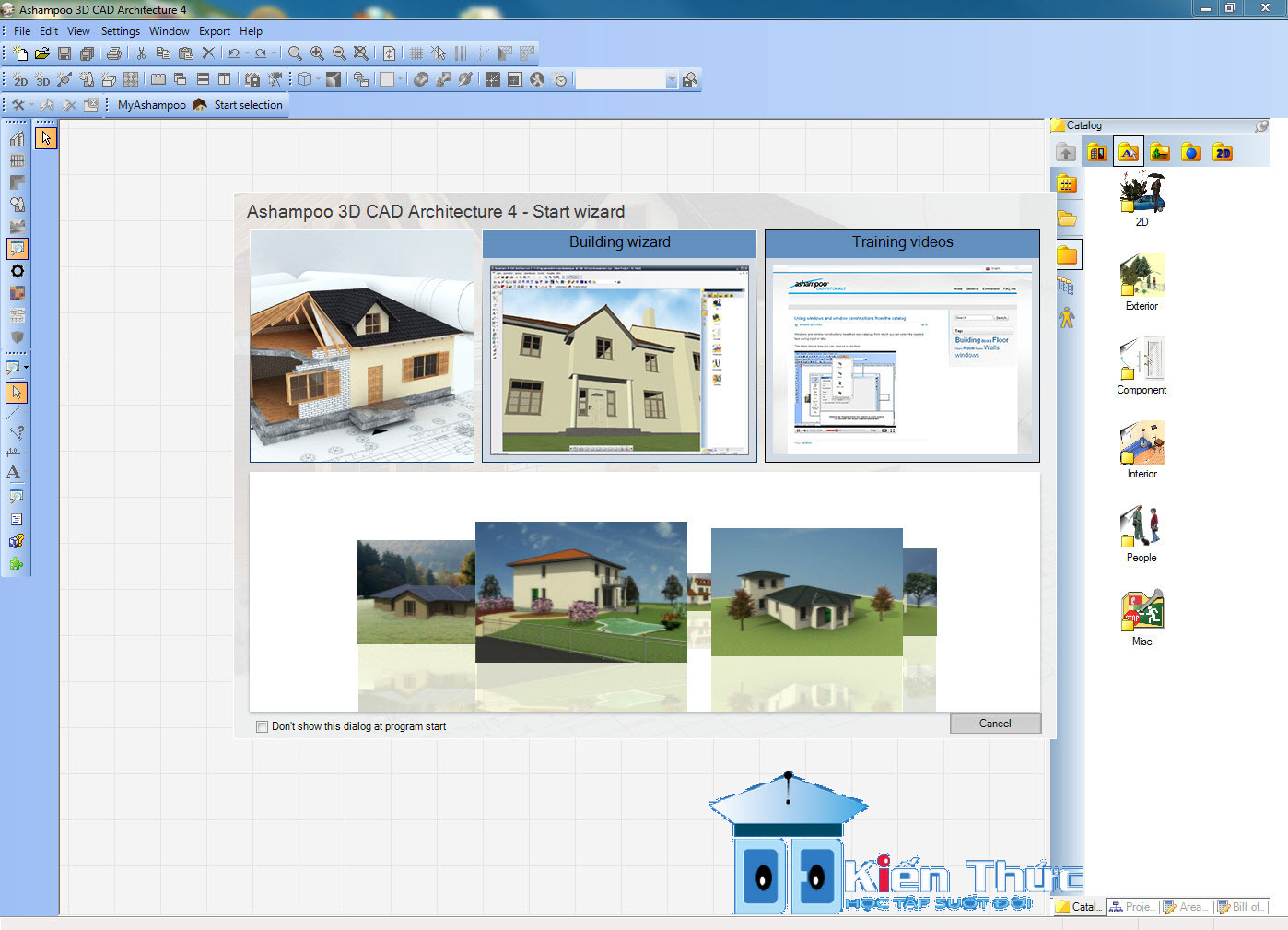Open the empty combo box in the toolbar
This screenshot has width=1288, height=930.
(x=627, y=80)
